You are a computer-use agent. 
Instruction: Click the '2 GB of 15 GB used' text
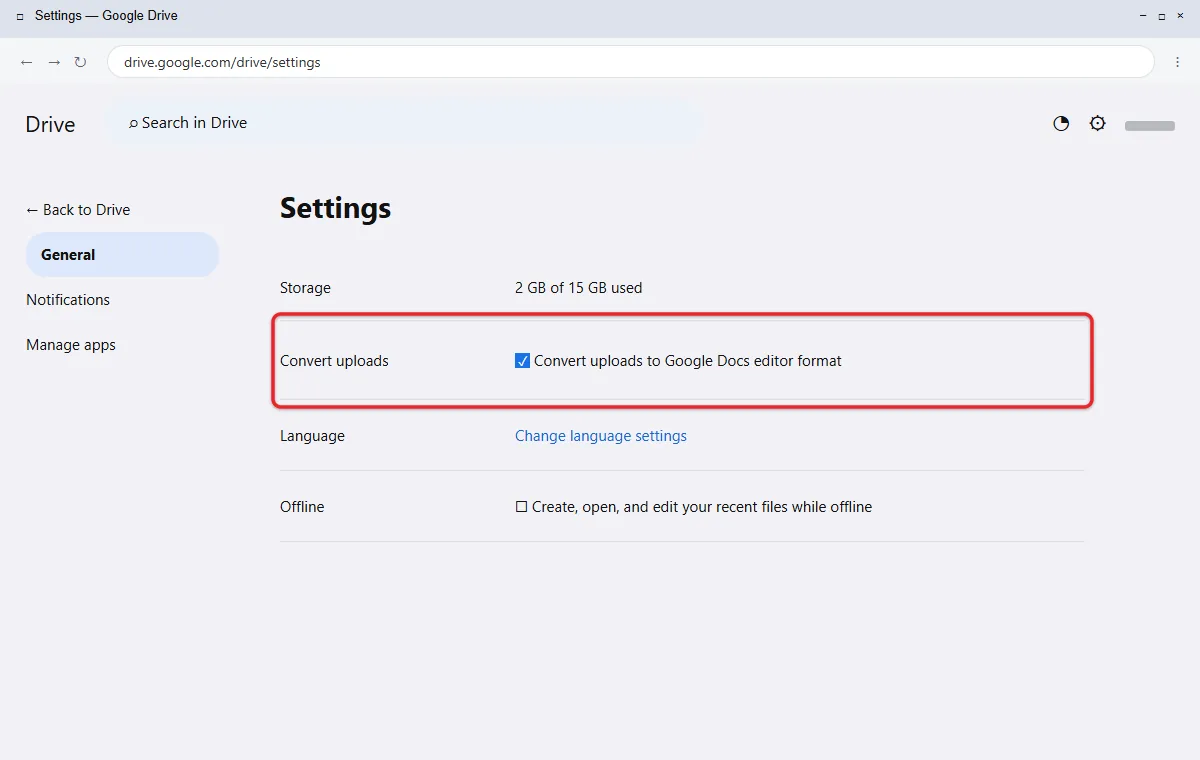(x=579, y=288)
